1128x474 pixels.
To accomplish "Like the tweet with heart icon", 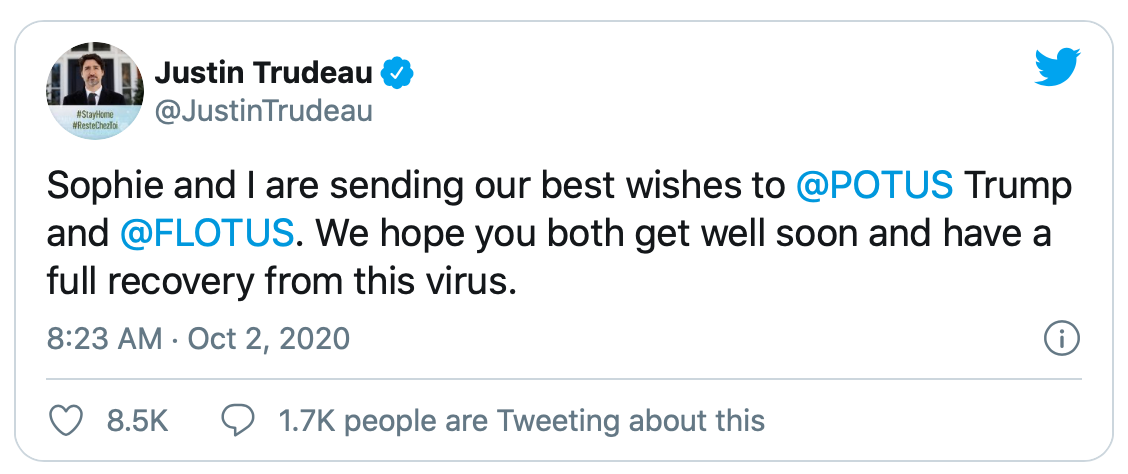I will click(x=65, y=420).
